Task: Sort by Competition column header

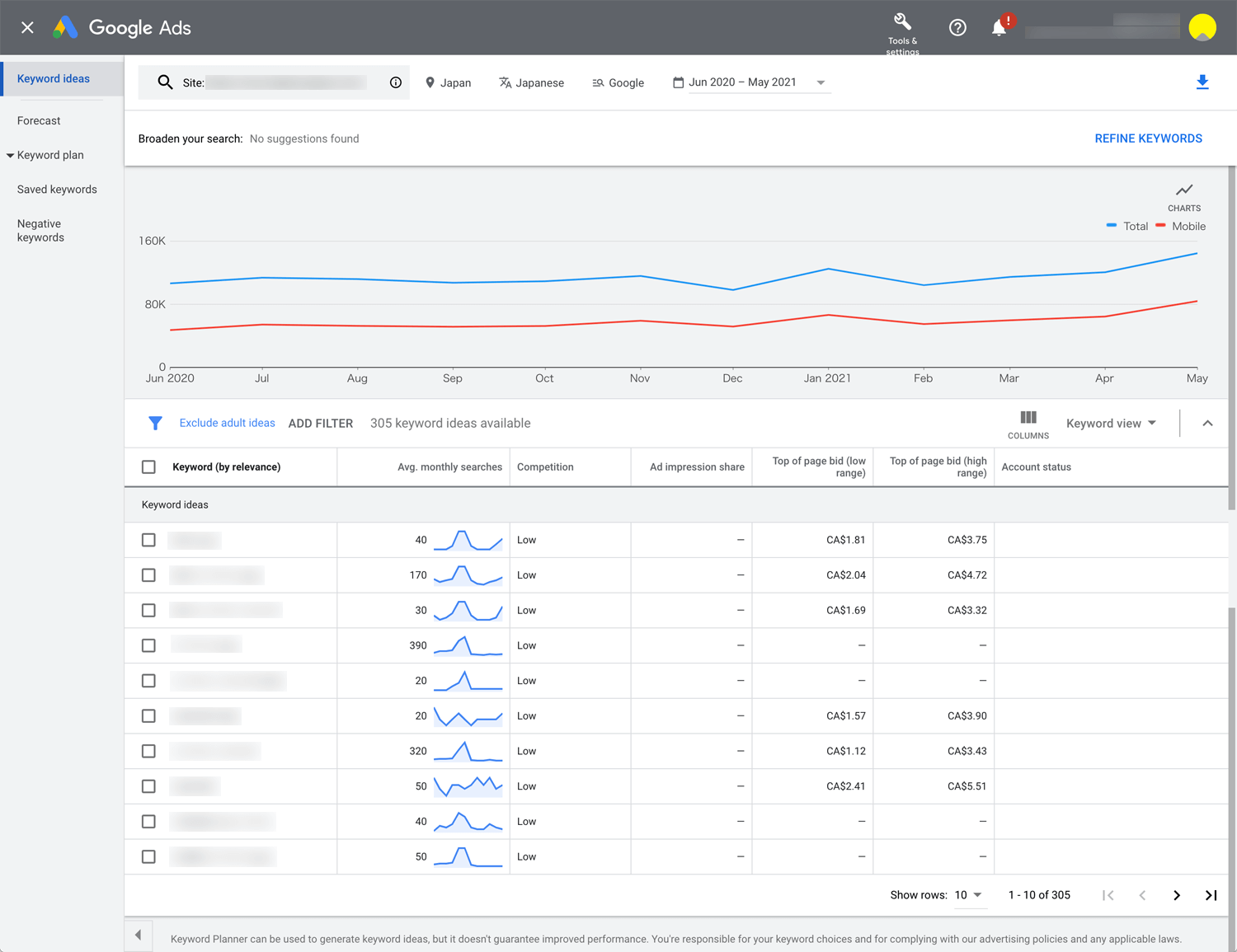Action: pos(545,467)
